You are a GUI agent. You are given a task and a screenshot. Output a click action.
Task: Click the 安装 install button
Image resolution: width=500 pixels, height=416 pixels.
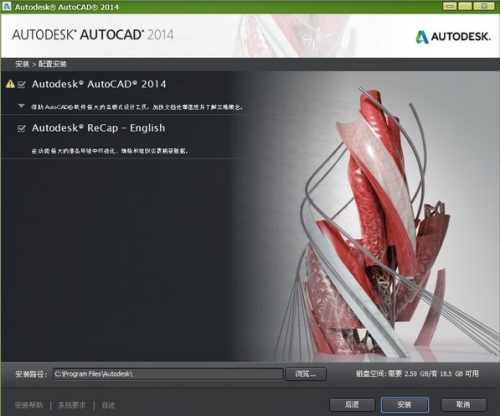pyautogui.click(x=405, y=405)
